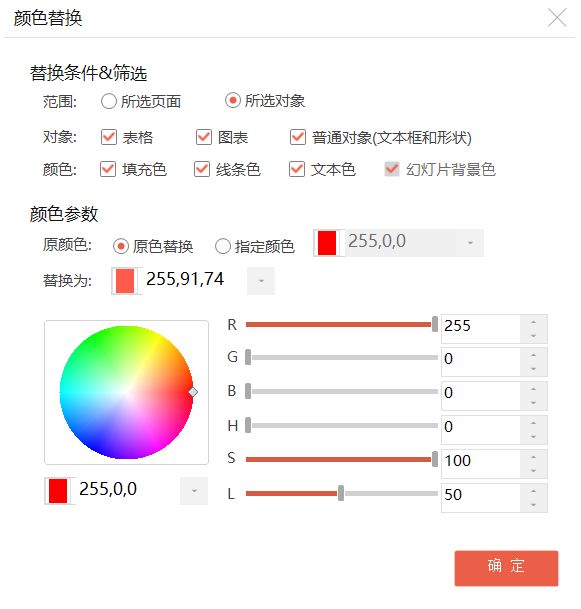Expand the 原颜色 255,0,0 color dropdown

coord(470,243)
